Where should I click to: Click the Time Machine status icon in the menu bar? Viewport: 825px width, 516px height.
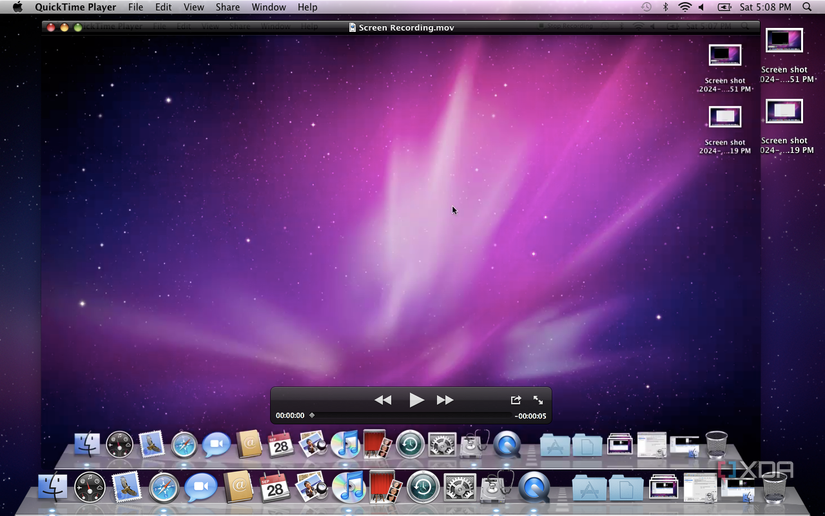coord(646,7)
